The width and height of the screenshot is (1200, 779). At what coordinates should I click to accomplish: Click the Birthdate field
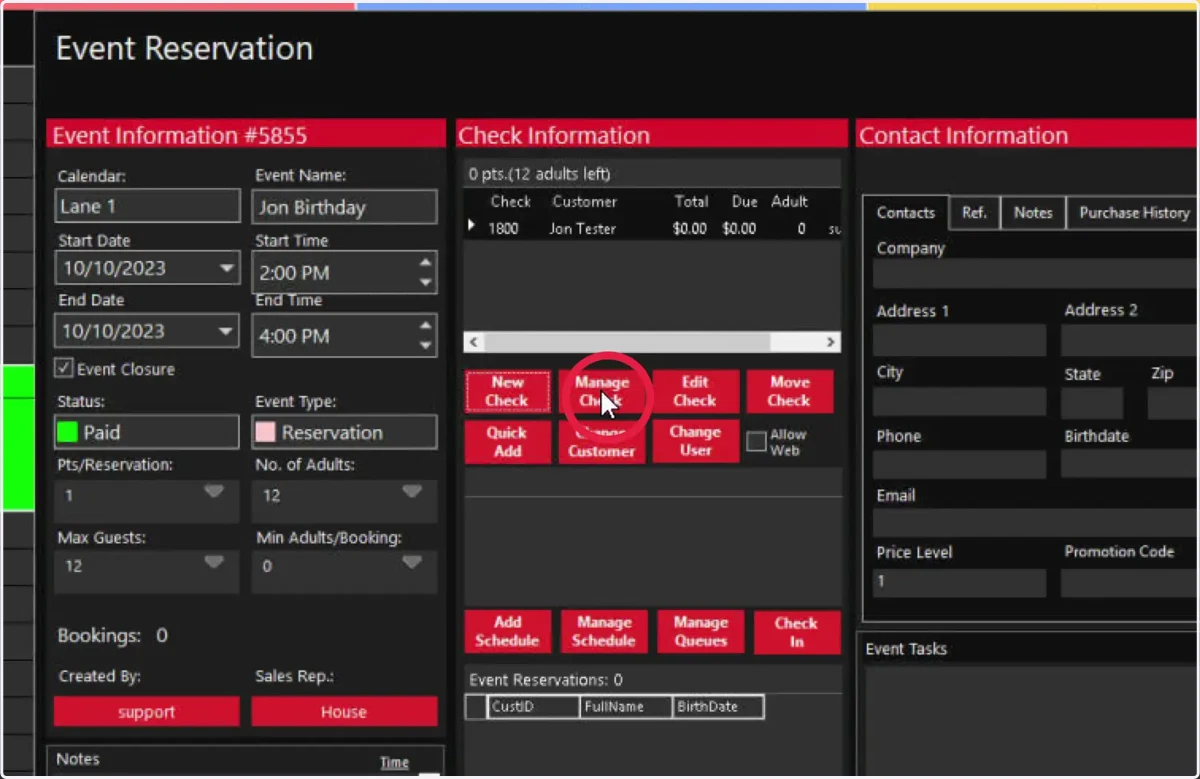1130,464
